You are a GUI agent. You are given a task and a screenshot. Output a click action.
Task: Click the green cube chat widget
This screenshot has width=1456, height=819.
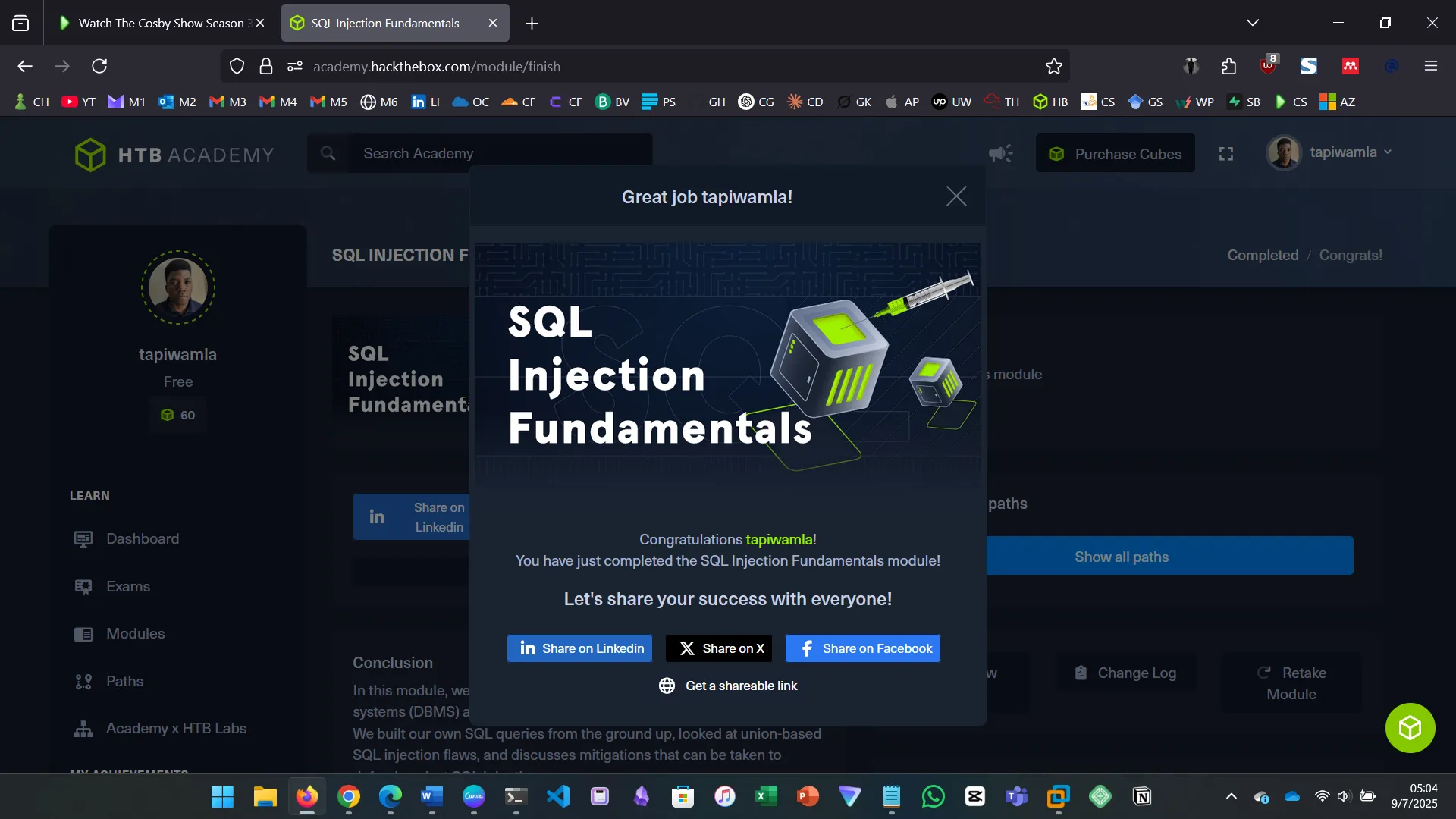[x=1410, y=728]
